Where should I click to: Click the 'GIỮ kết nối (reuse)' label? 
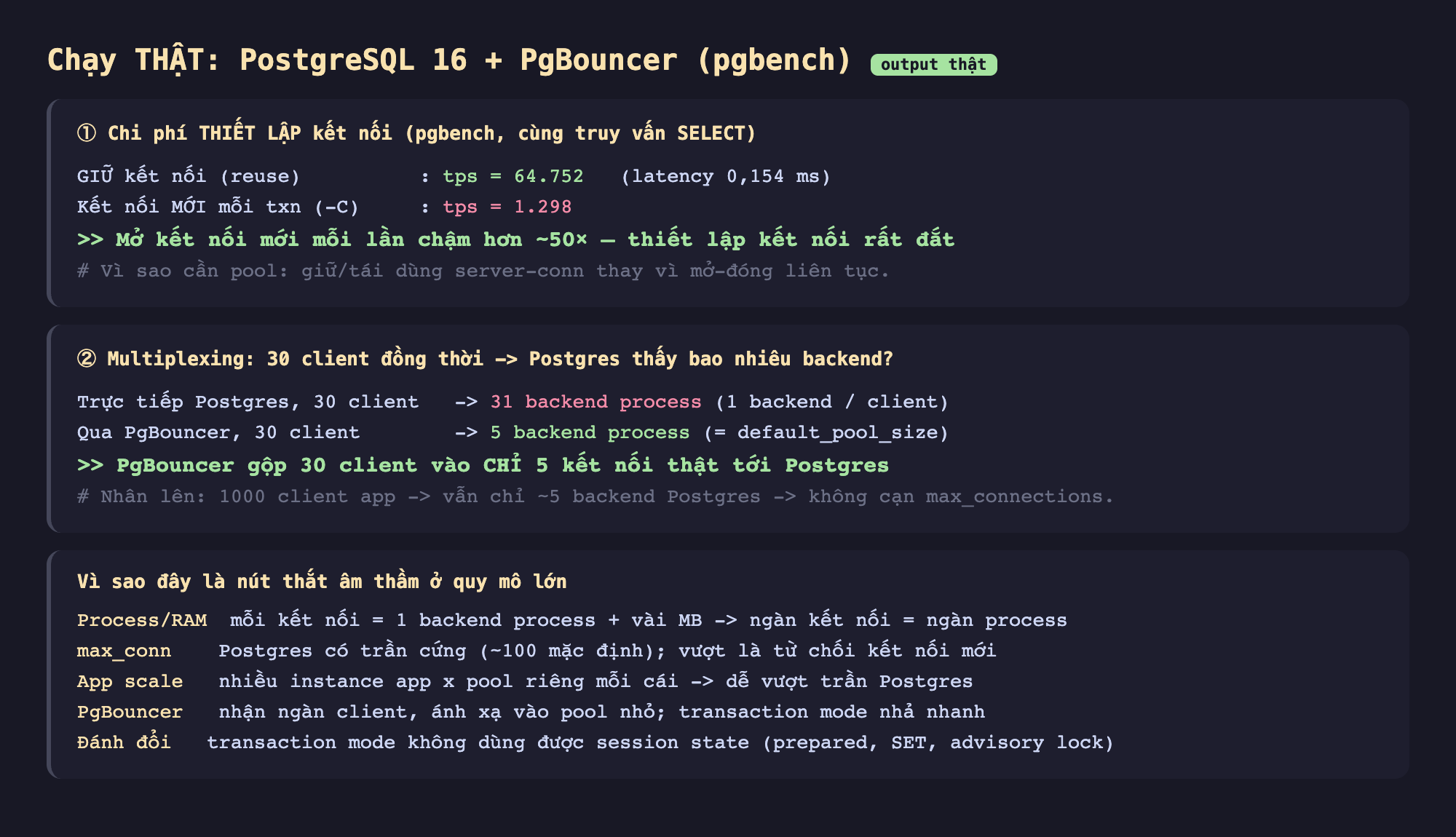click(189, 177)
